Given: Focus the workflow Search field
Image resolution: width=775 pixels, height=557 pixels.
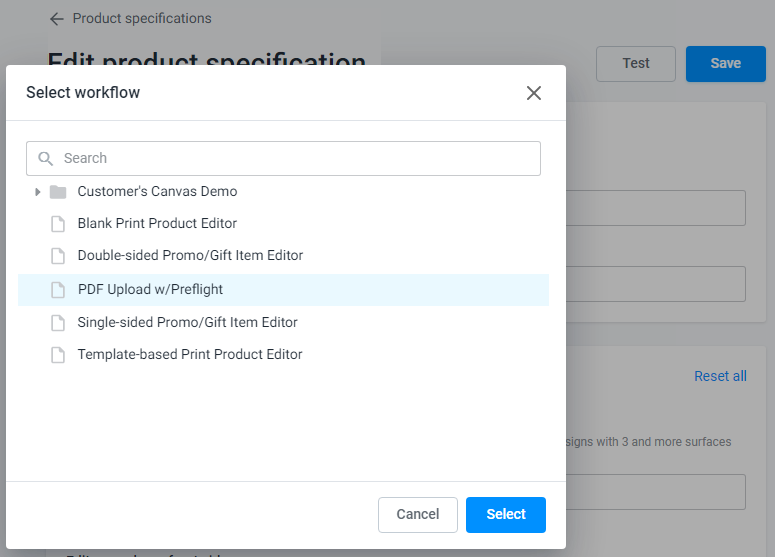Looking at the screenshot, I should pos(283,159).
